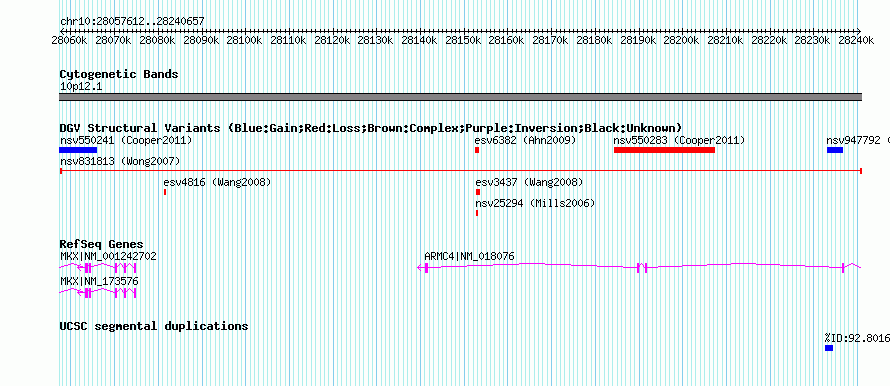Click the 28220k ruler tick label
This screenshot has height=386, width=890.
pos(769,41)
